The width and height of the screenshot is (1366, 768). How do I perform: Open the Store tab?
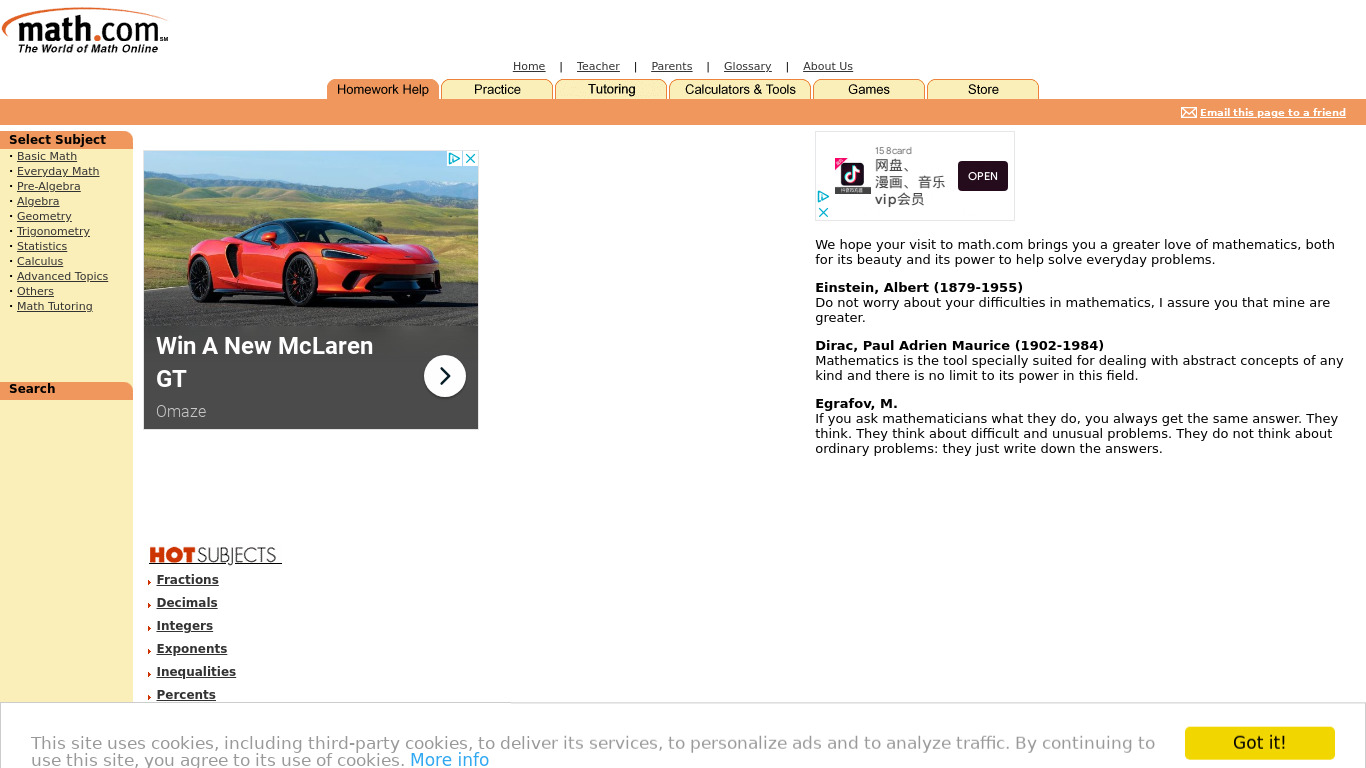click(983, 90)
